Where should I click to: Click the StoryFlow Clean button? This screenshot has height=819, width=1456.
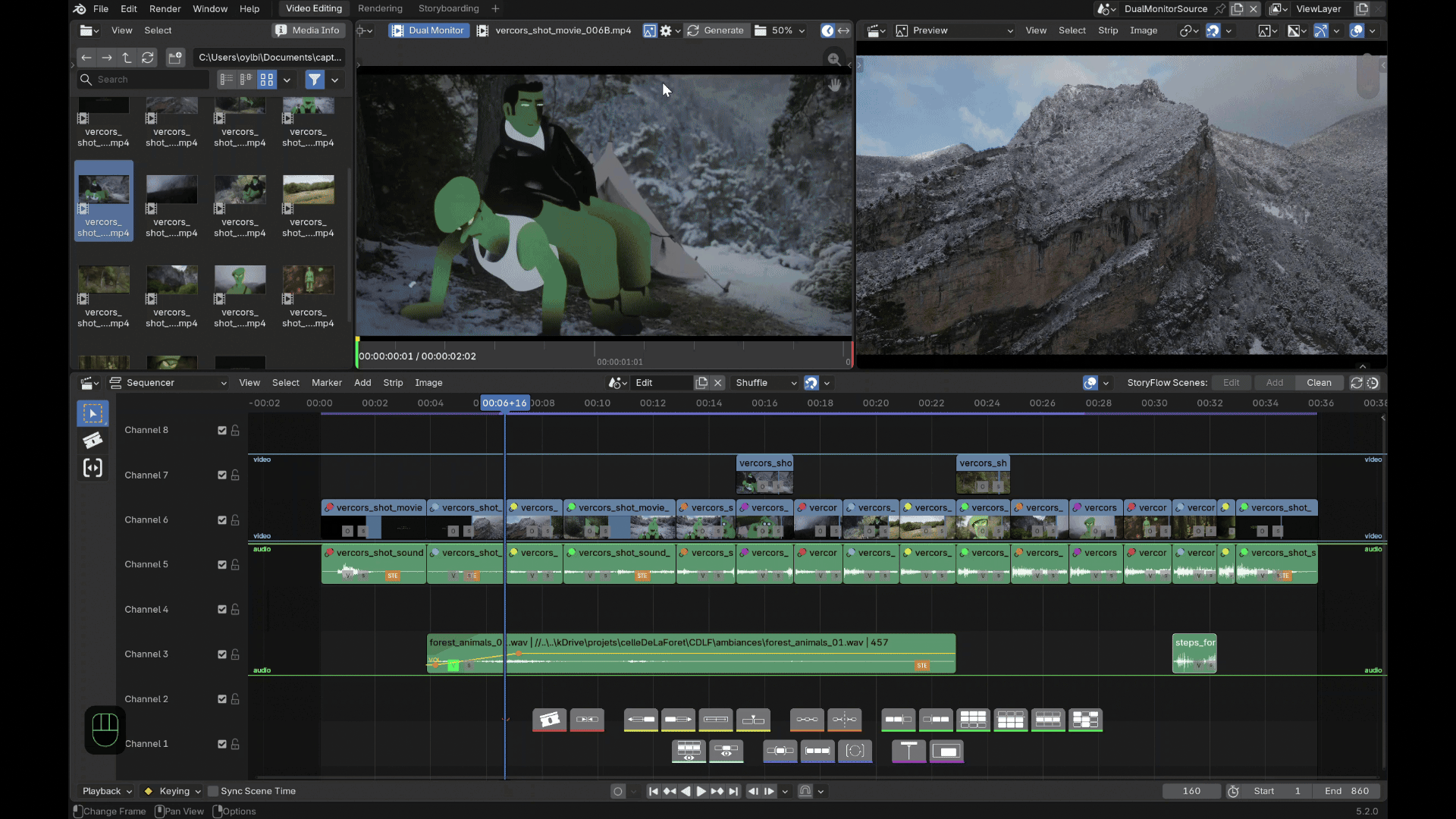pyautogui.click(x=1319, y=383)
